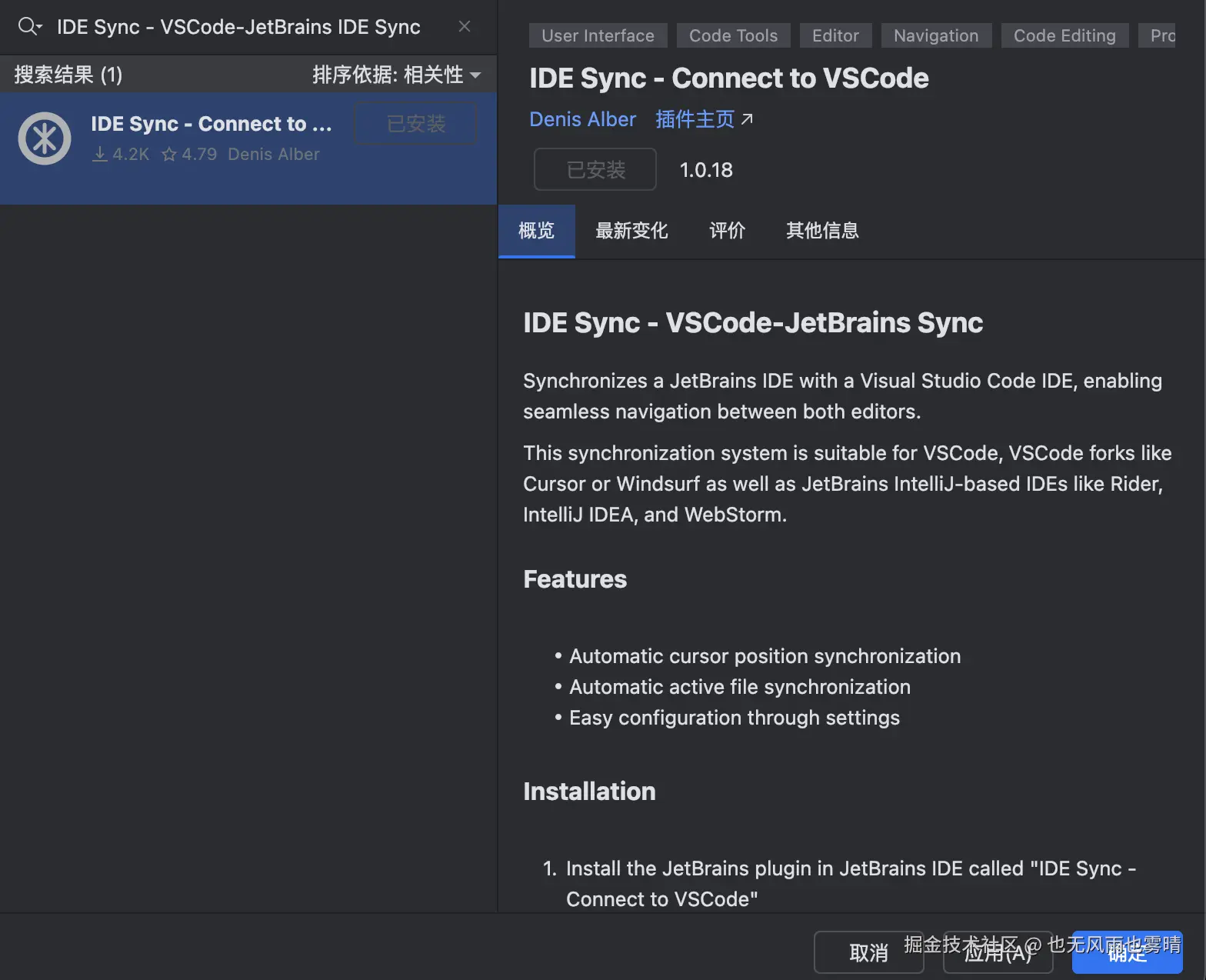Clear the plugin search text
Image resolution: width=1206 pixels, height=980 pixels.
[x=465, y=26]
